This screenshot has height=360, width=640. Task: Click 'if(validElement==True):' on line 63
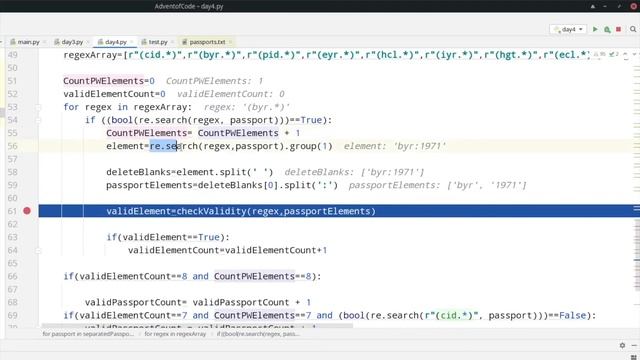point(168,237)
